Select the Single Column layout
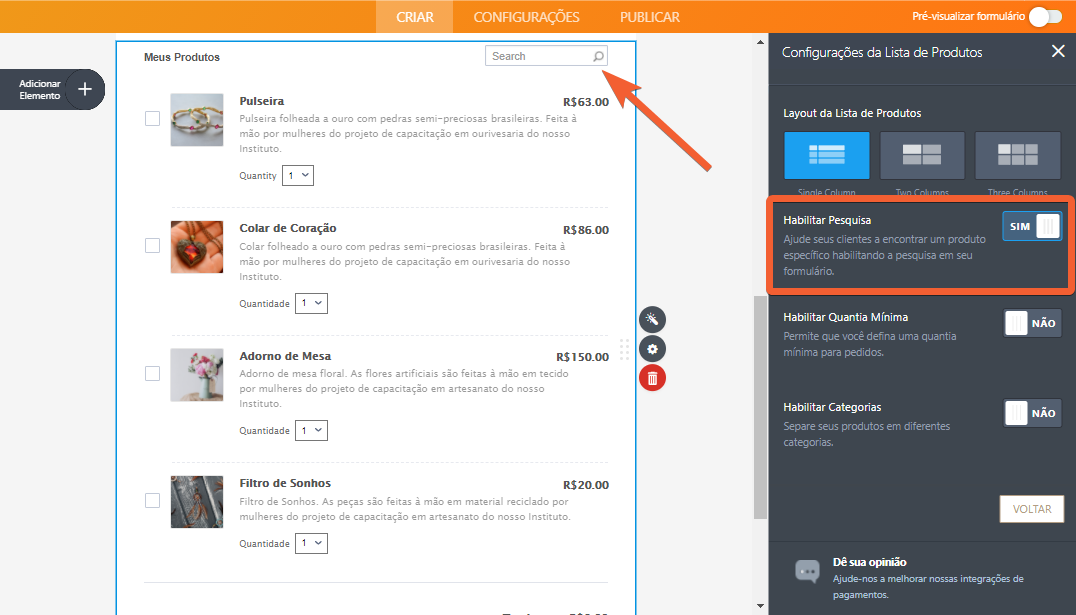 tap(827, 155)
